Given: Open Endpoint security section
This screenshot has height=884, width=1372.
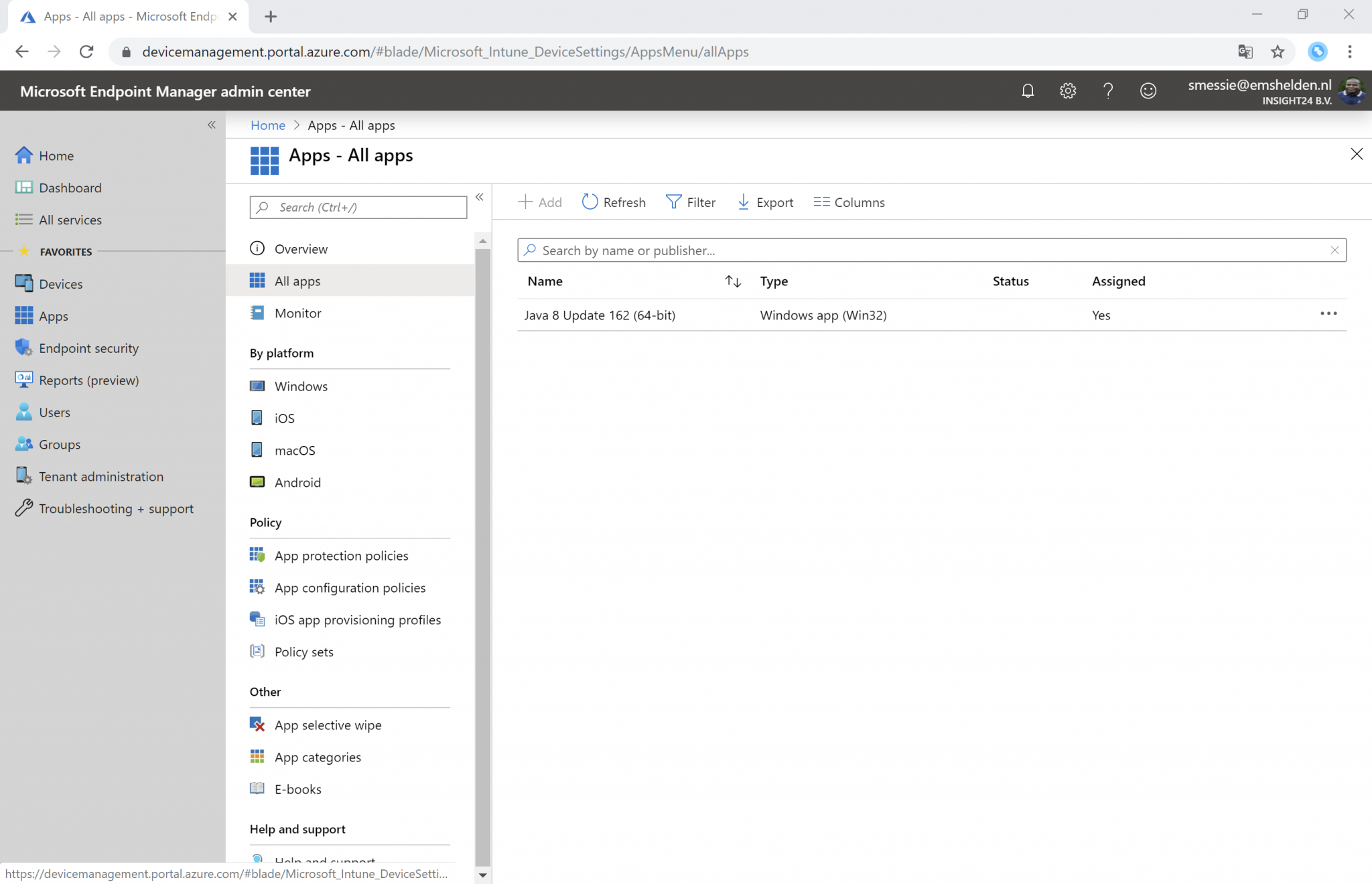Looking at the screenshot, I should click(88, 348).
